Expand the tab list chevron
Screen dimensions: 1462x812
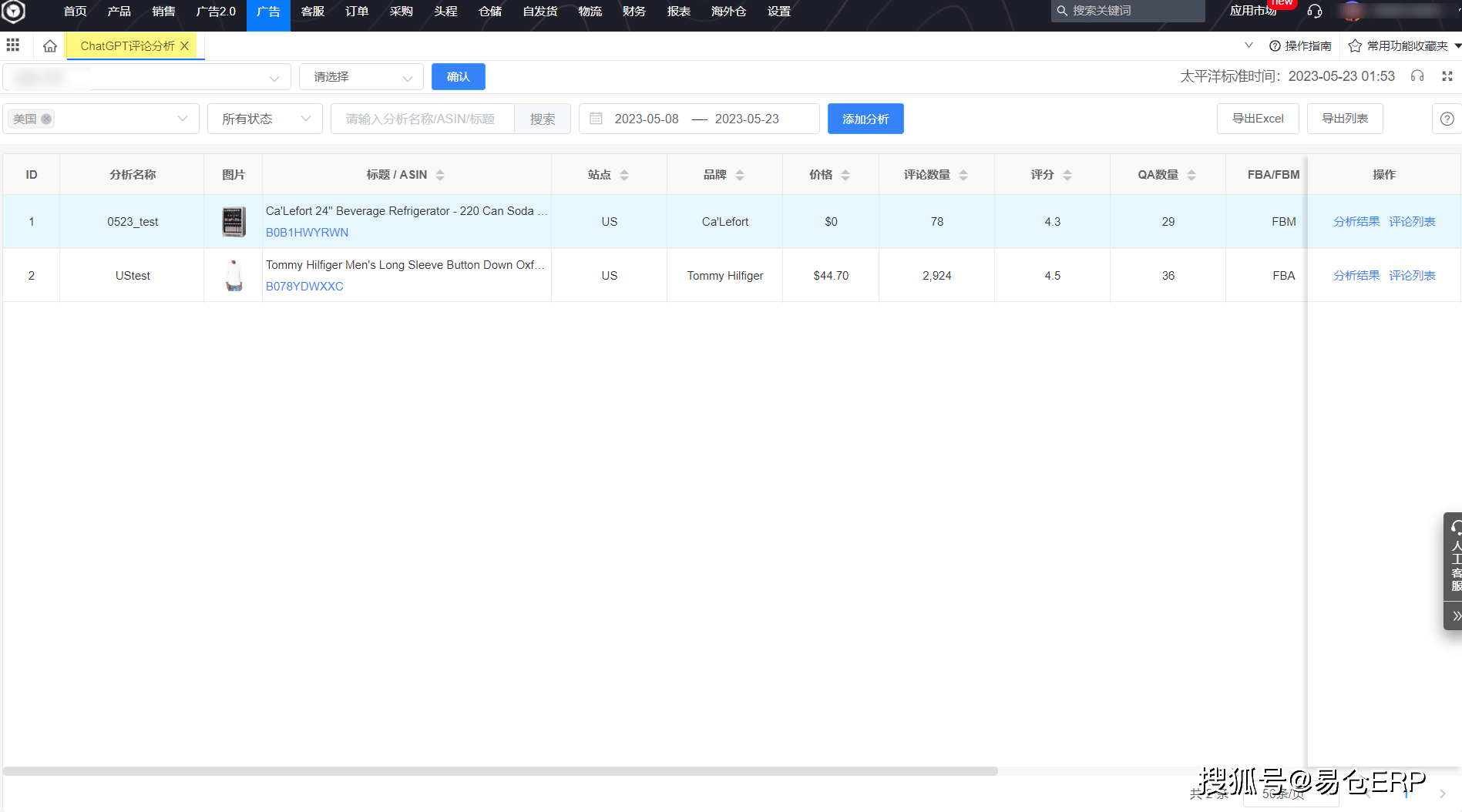coord(1249,45)
